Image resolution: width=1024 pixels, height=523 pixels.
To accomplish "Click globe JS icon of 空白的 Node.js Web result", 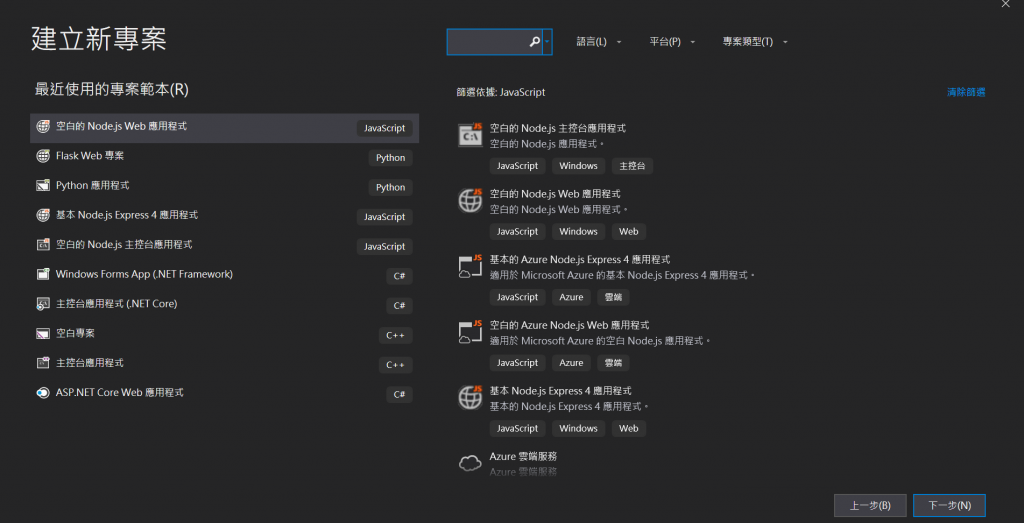I will coord(470,200).
